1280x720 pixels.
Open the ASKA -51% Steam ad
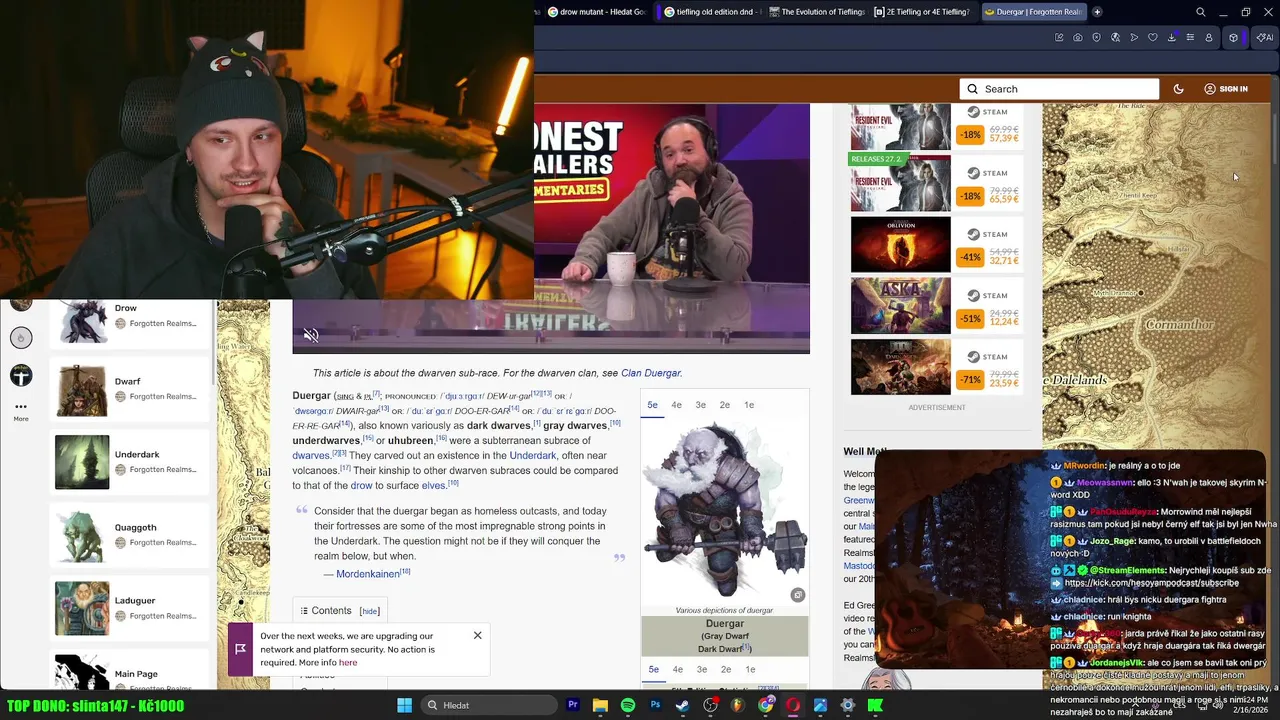tap(936, 306)
